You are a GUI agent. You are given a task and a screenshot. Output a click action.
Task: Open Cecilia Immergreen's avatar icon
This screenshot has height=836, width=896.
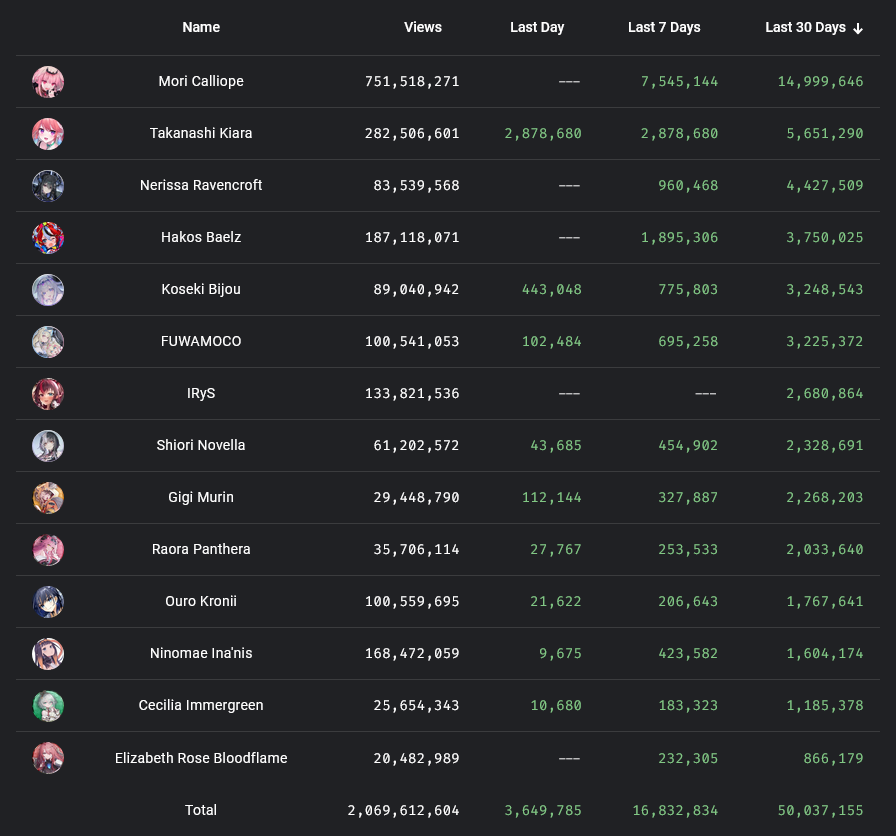click(48, 706)
